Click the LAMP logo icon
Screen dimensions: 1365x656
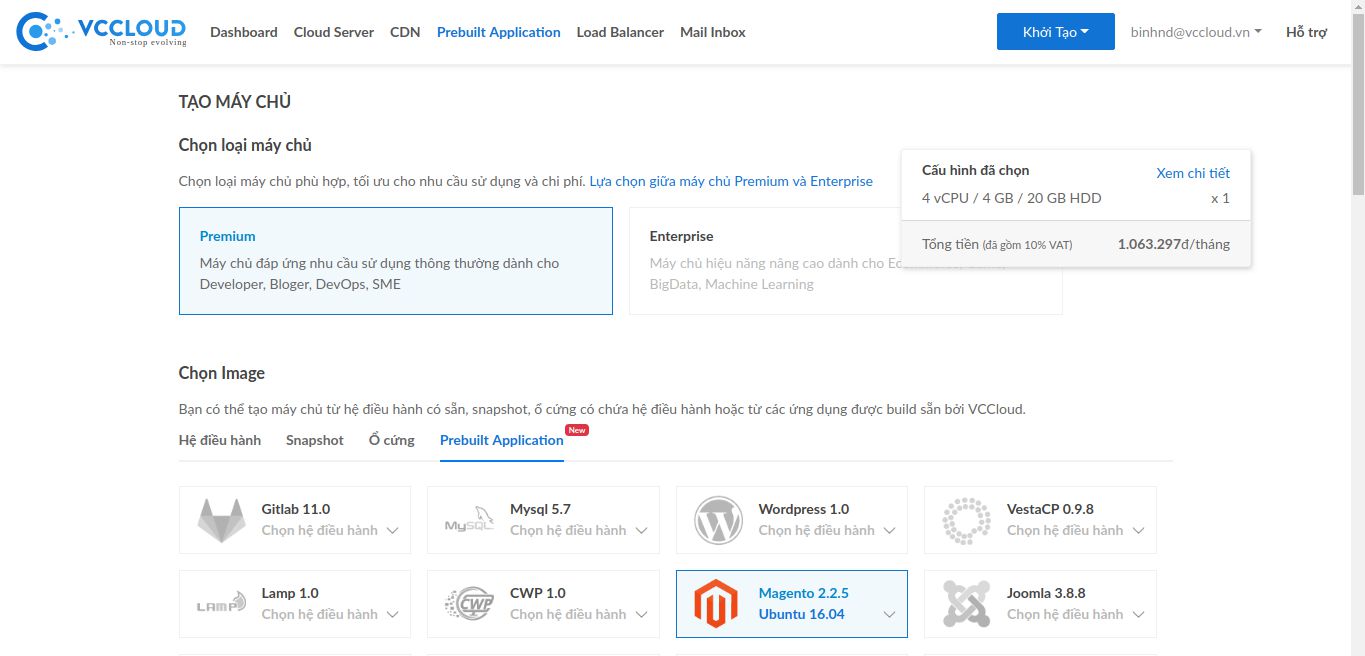(221, 605)
